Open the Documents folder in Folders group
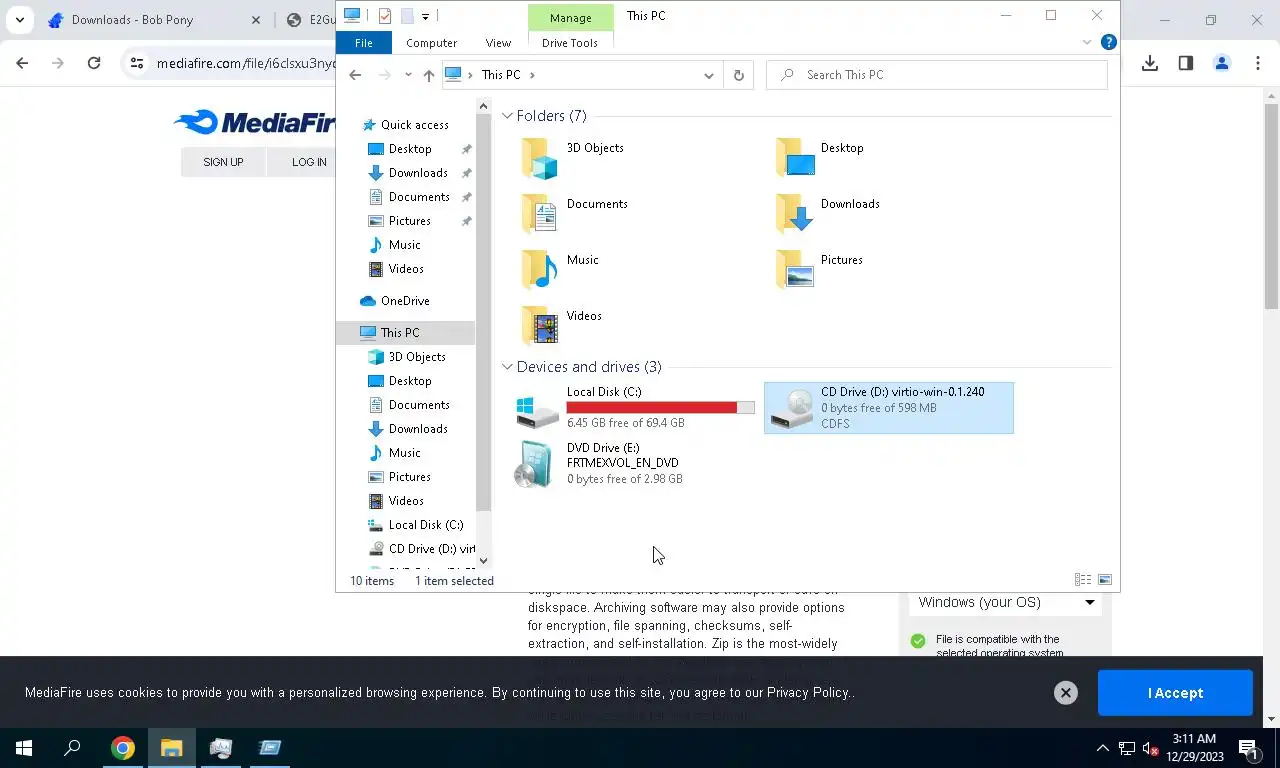Viewport: 1280px width, 768px height. point(540,213)
